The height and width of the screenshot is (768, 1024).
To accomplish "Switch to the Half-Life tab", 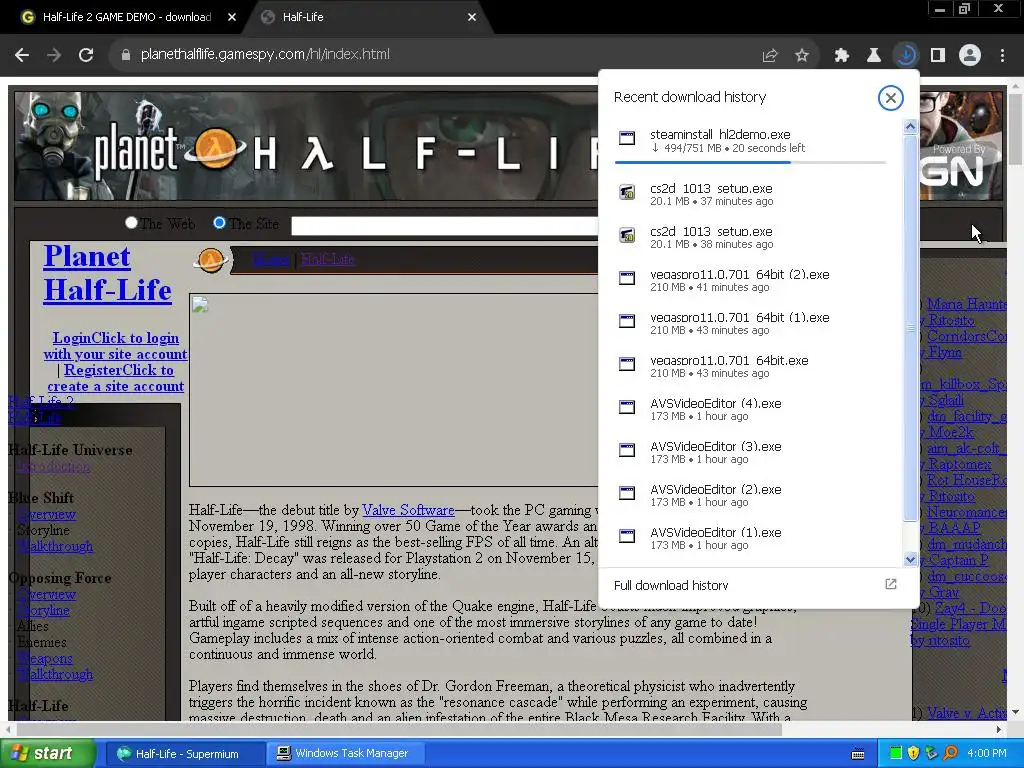I will pyautogui.click(x=366, y=17).
